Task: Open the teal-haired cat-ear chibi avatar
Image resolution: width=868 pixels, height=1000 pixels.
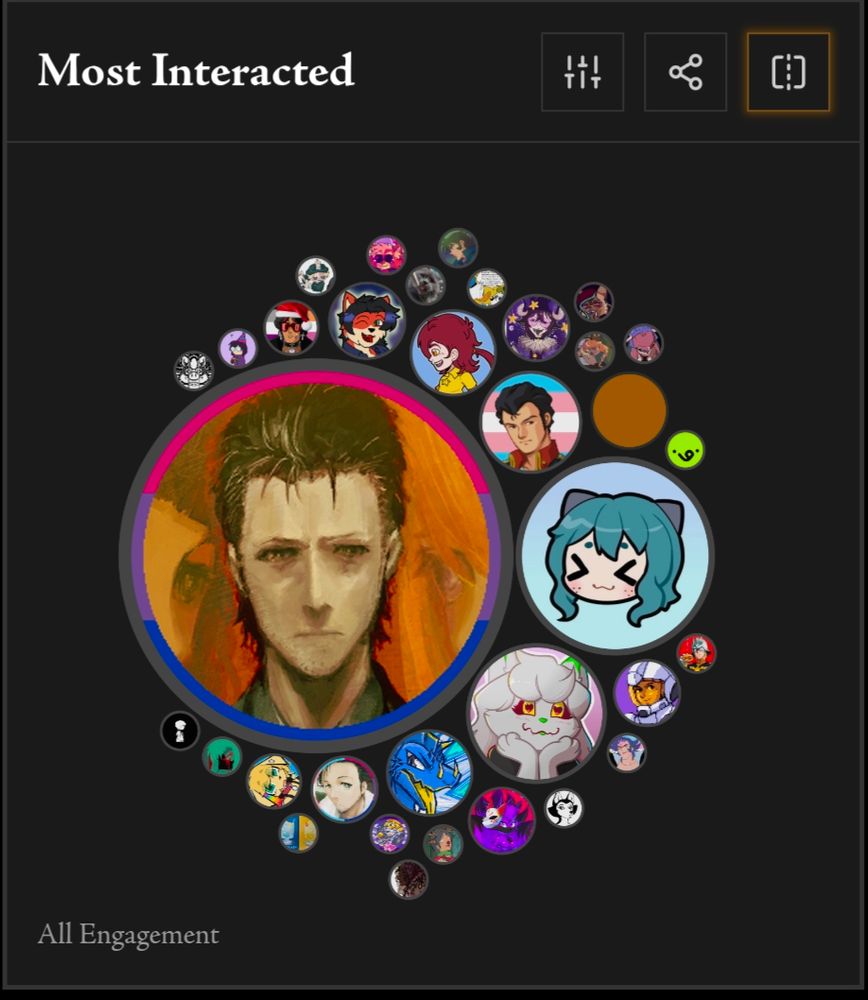Action: coord(615,555)
